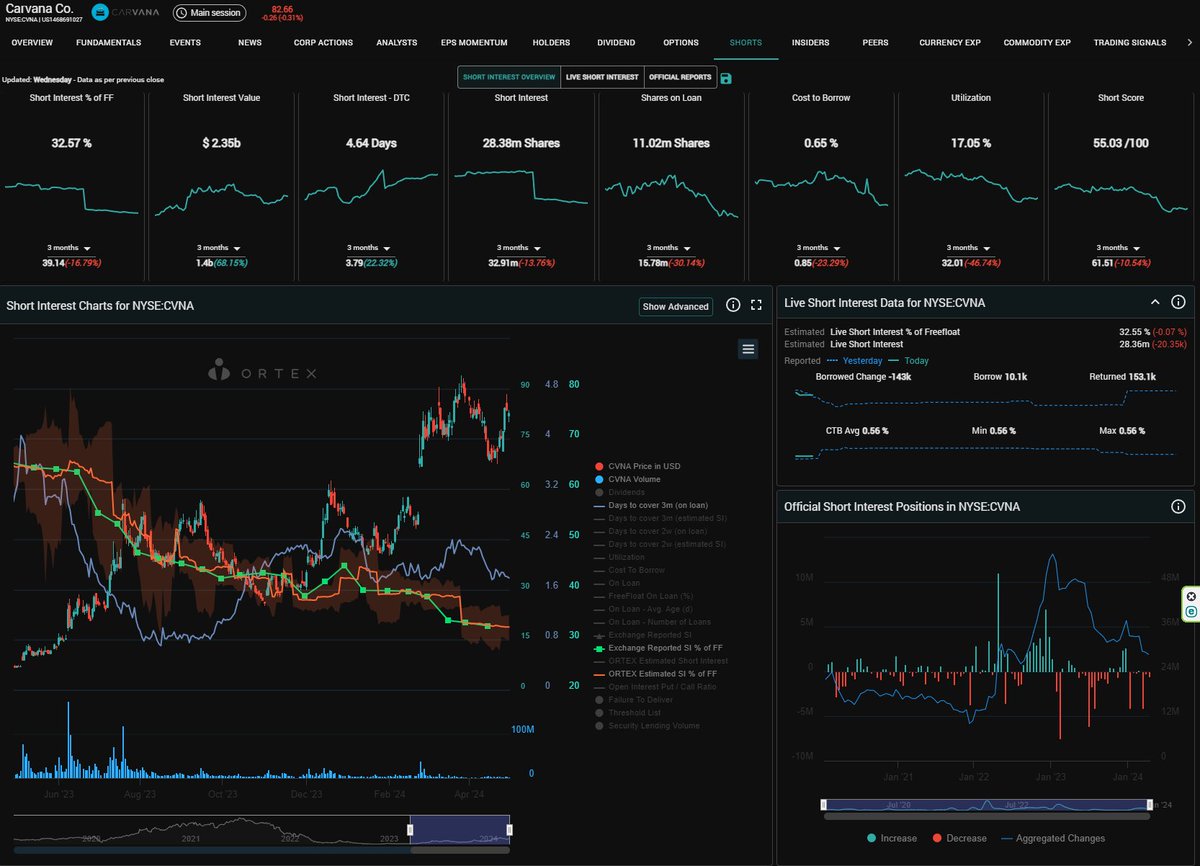
Task: Expand the short interest chart to fullscreen
Action: [x=756, y=305]
